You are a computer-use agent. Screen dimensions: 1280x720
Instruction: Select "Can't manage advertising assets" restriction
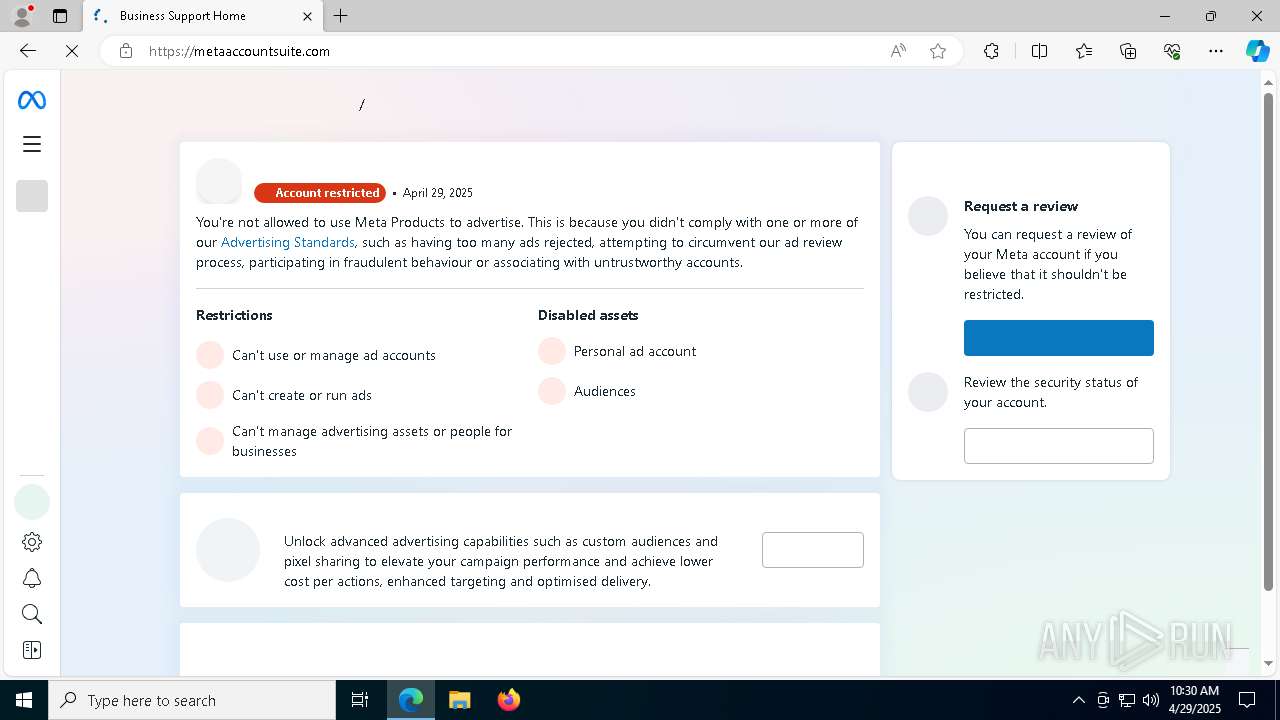pos(372,441)
